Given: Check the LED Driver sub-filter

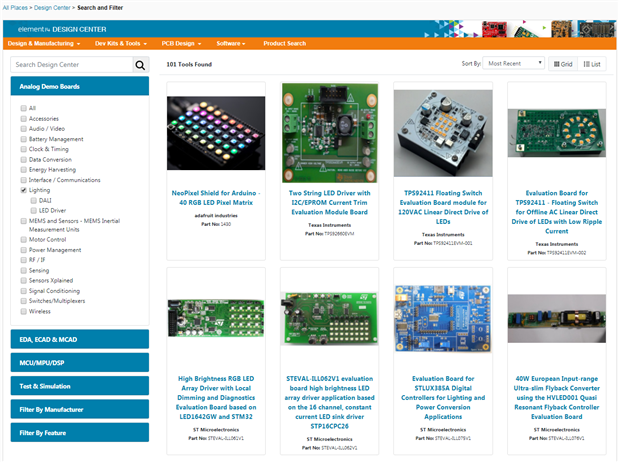Looking at the screenshot, I should [x=34, y=210].
